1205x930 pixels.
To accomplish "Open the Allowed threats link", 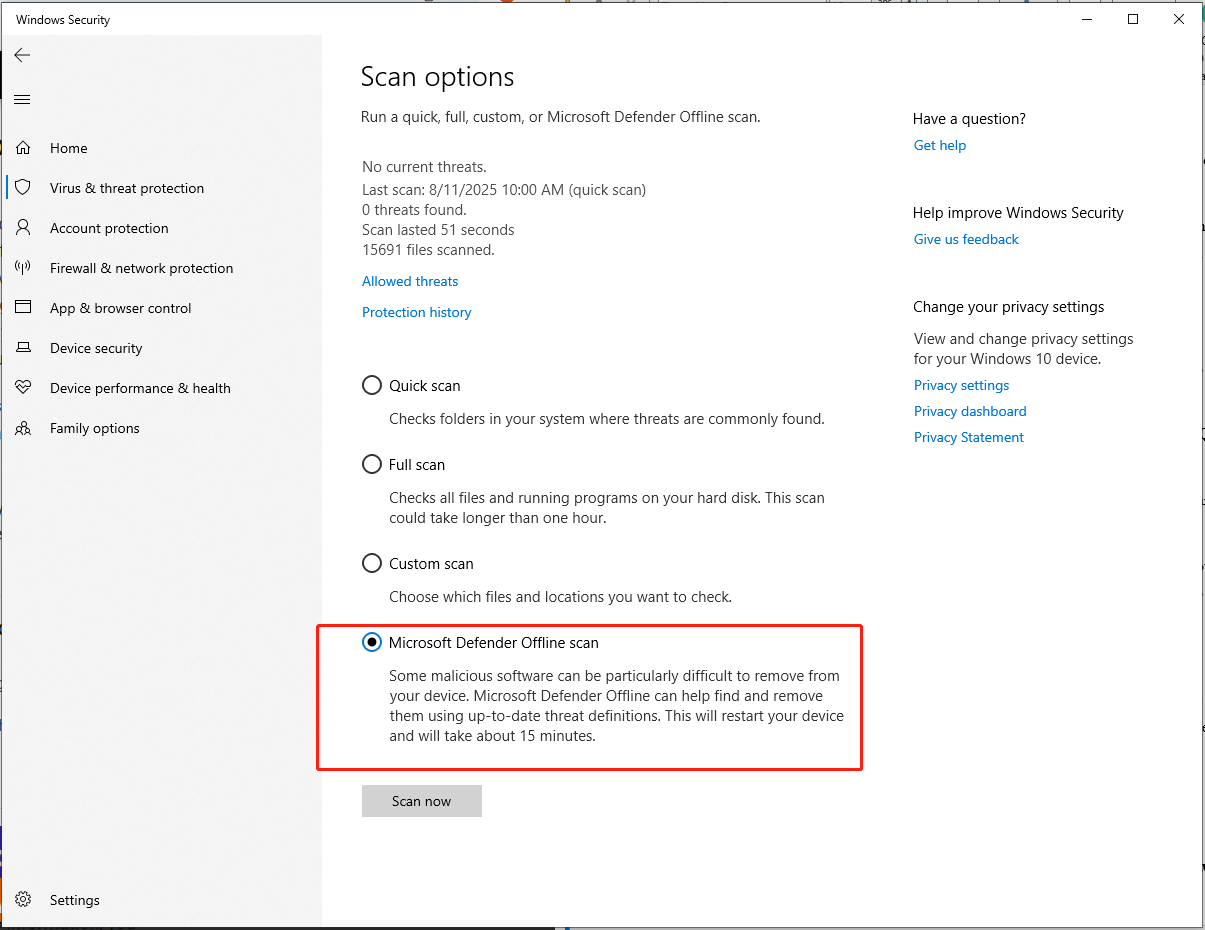I will (x=409, y=281).
